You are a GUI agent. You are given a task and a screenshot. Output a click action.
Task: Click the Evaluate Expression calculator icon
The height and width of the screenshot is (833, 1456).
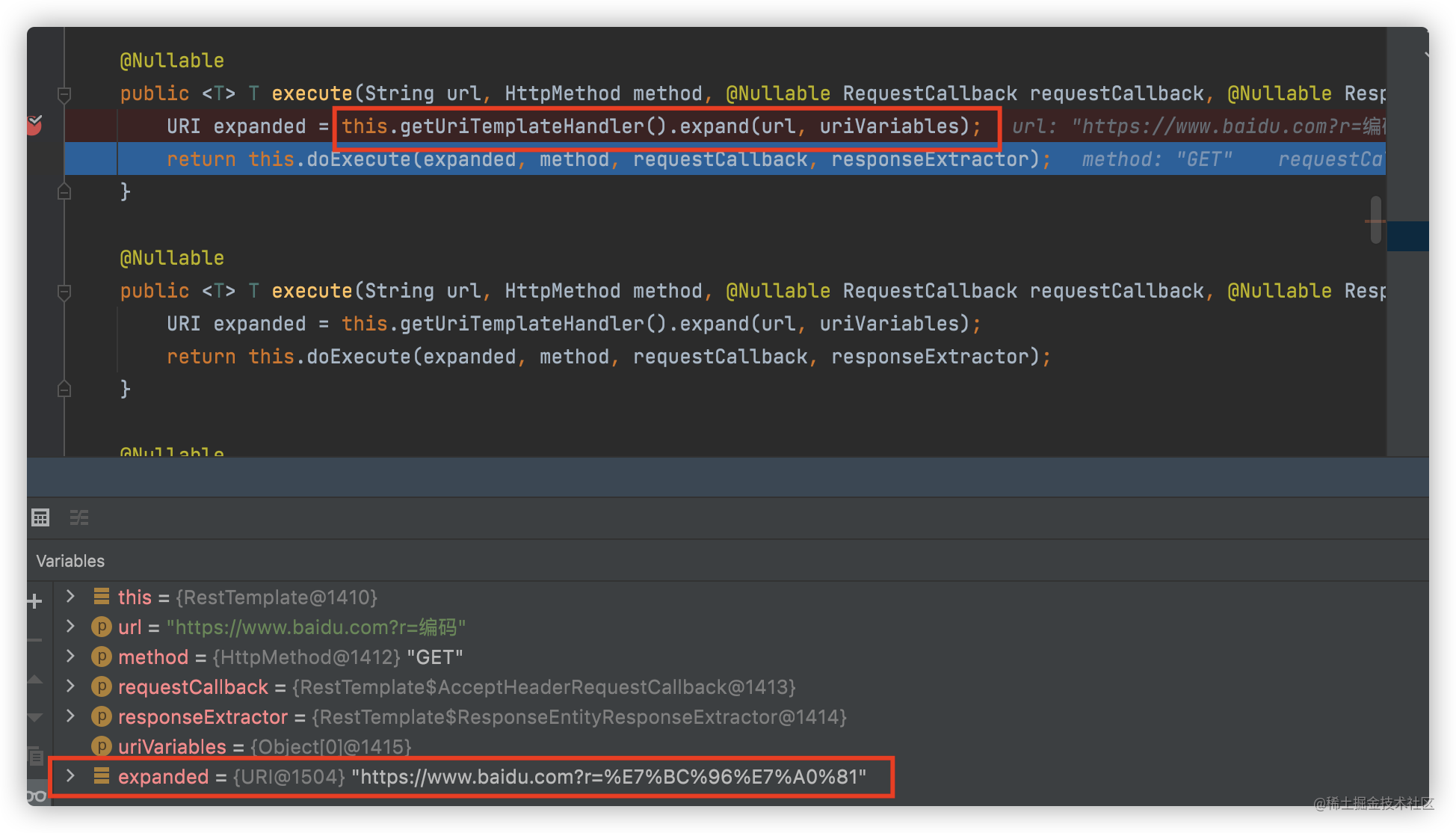point(40,517)
